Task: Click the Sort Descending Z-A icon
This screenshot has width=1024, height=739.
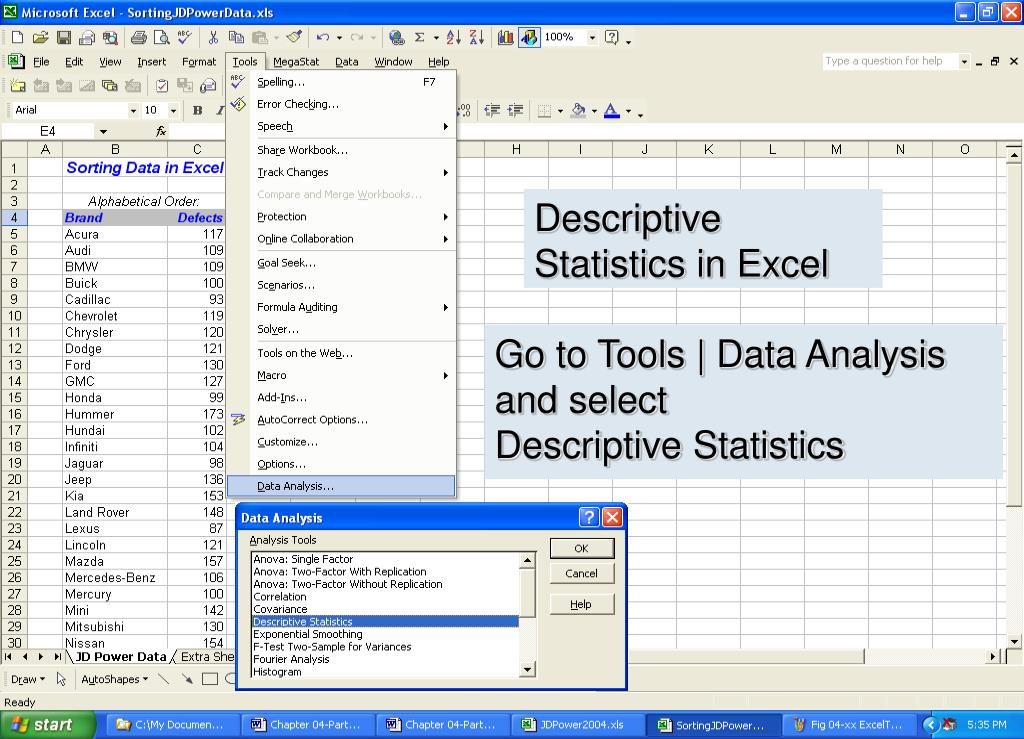Action: 477,37
